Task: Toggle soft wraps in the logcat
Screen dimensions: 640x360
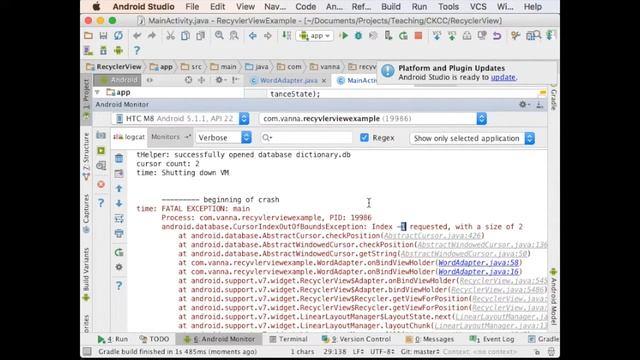Action: coord(119,218)
